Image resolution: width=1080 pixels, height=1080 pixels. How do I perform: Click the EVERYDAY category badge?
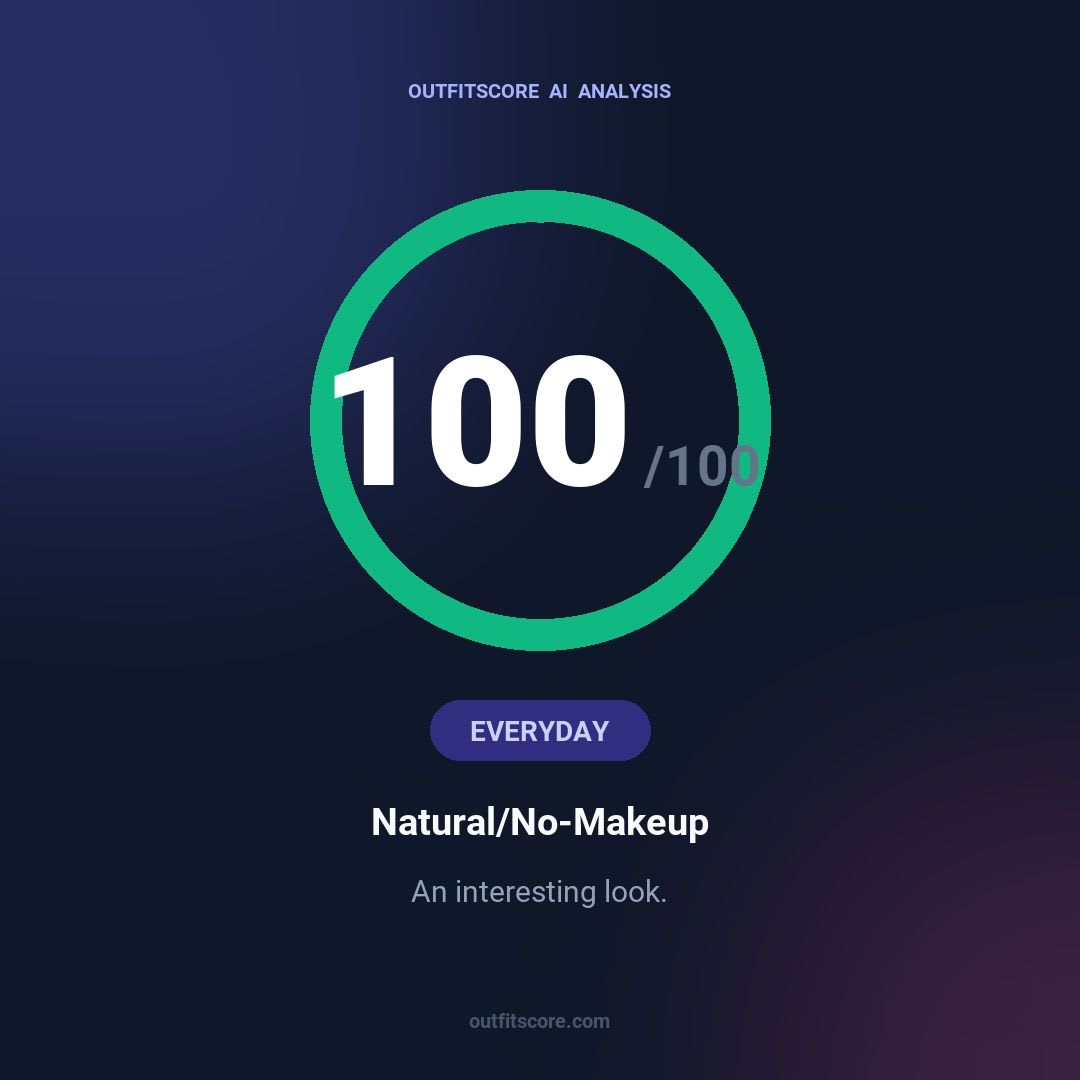point(540,730)
